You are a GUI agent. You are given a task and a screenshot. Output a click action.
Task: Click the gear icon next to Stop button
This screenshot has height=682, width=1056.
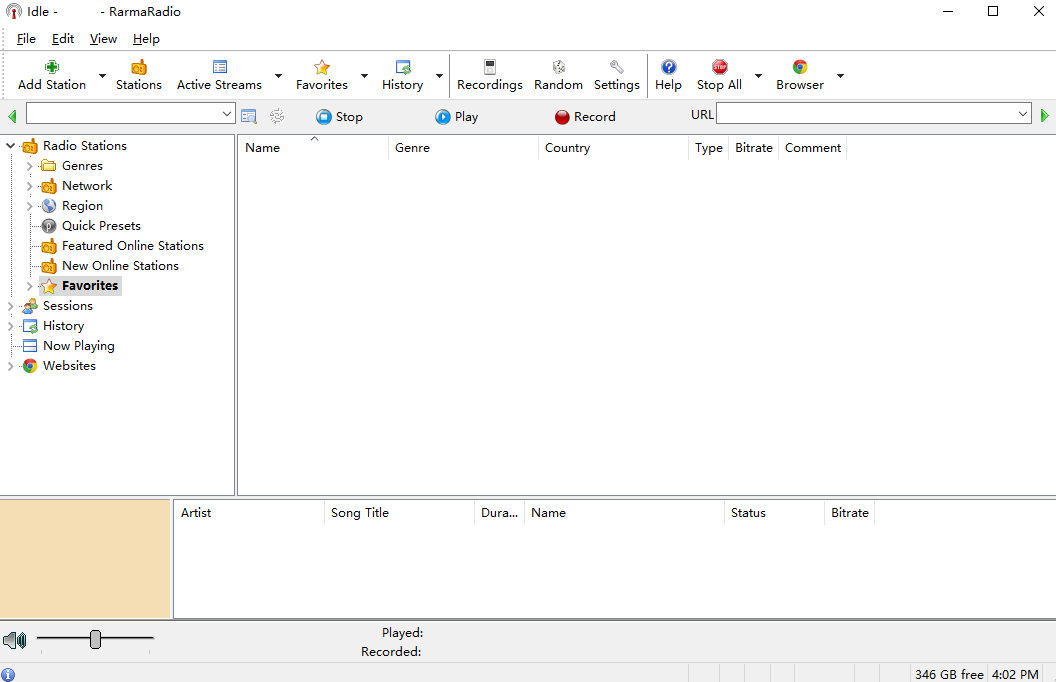[277, 116]
